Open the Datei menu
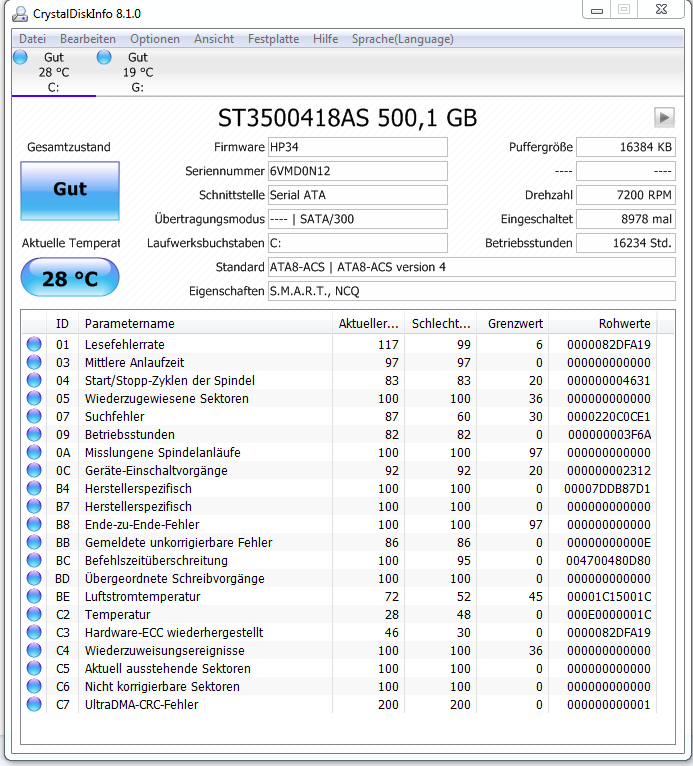 tap(32, 39)
